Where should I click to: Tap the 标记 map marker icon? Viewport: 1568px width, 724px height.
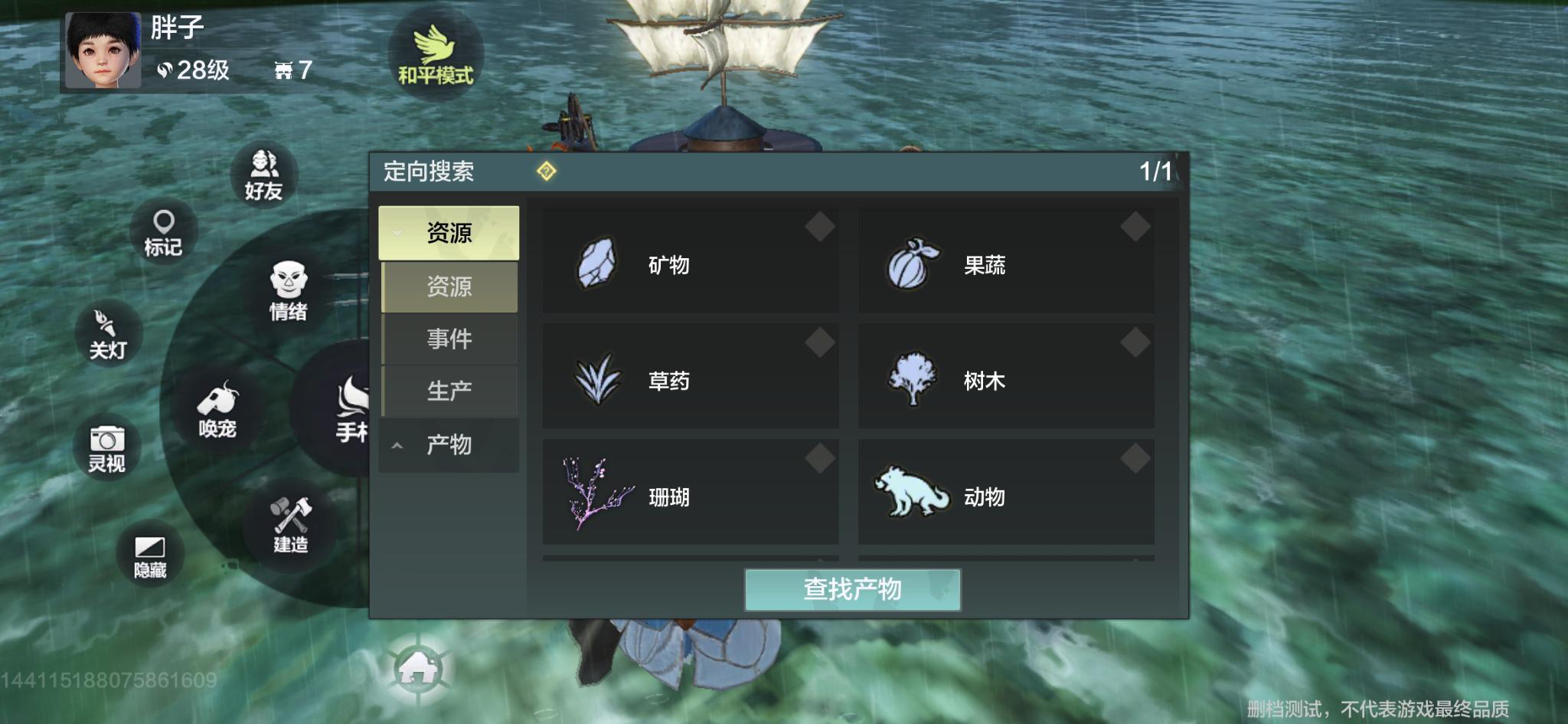[x=163, y=233]
